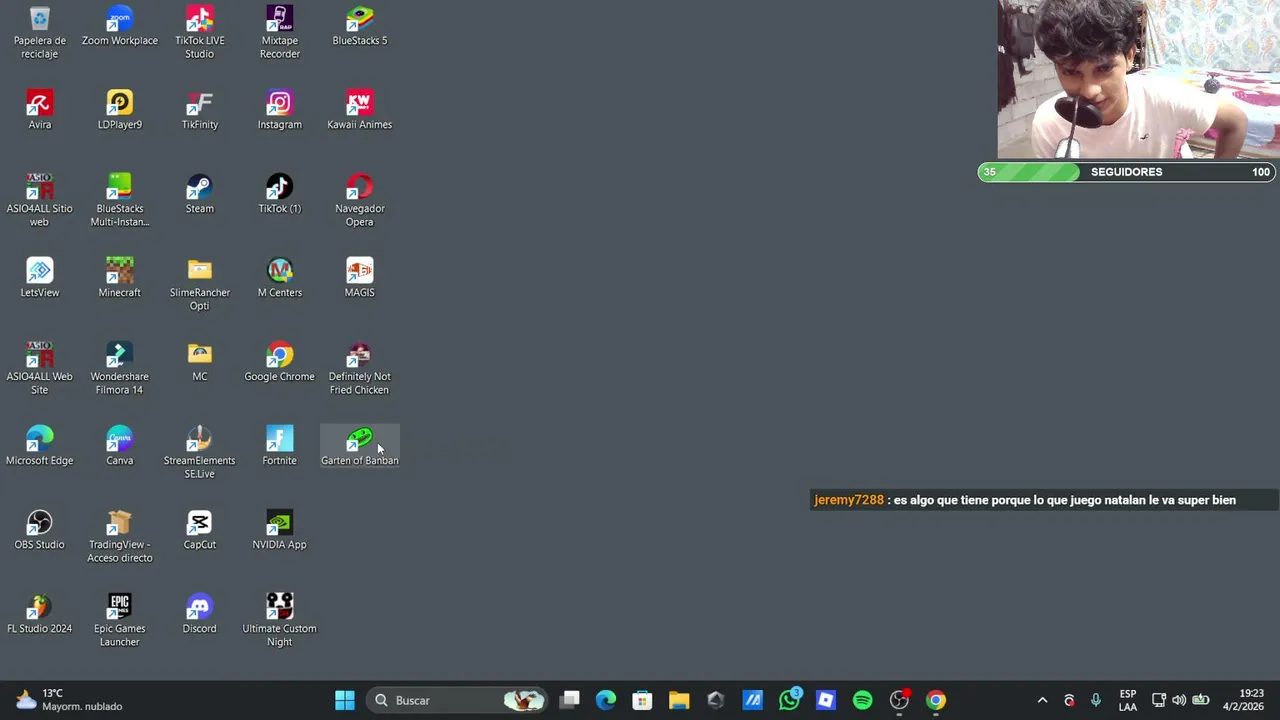Click the NVIDIA App icon
The width and height of the screenshot is (1280, 720).
280,530
